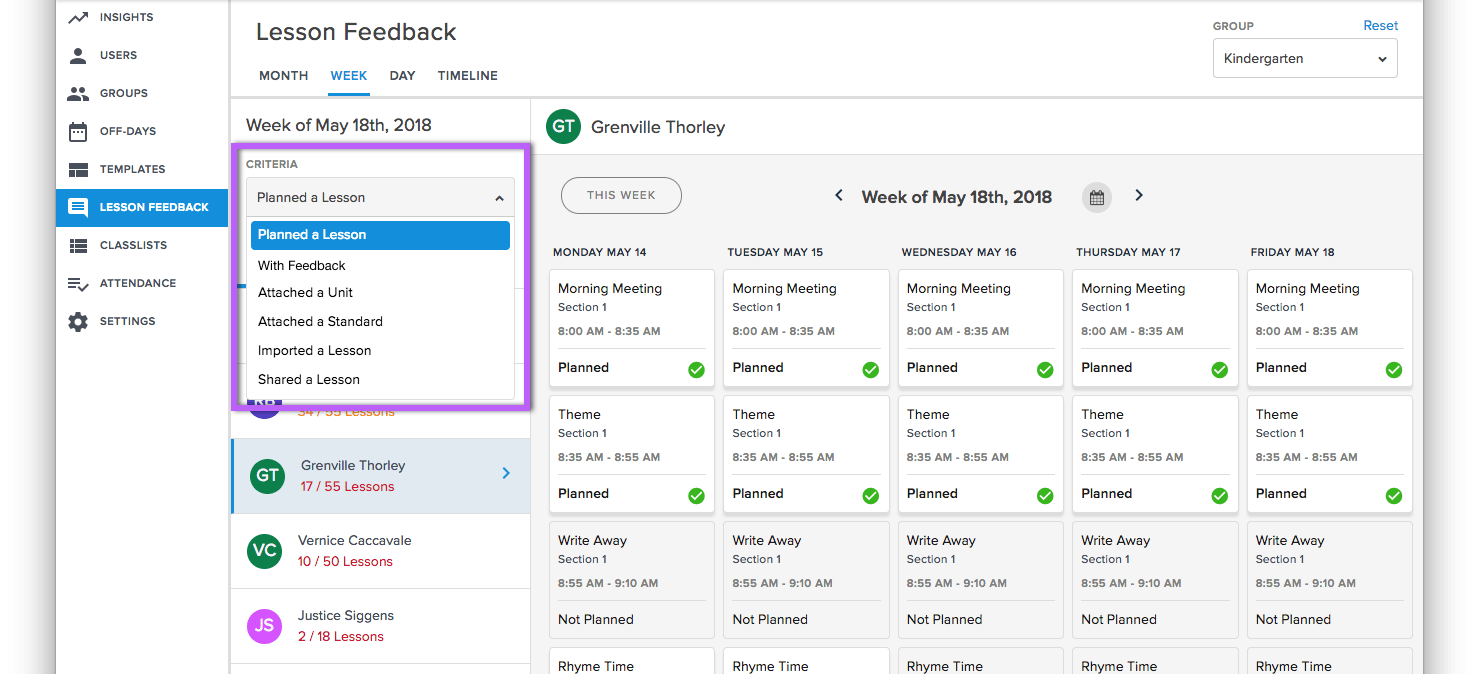The image size is (1479, 674).
Task: Open Friday's Write Away lesson card
Action: tap(1330, 580)
